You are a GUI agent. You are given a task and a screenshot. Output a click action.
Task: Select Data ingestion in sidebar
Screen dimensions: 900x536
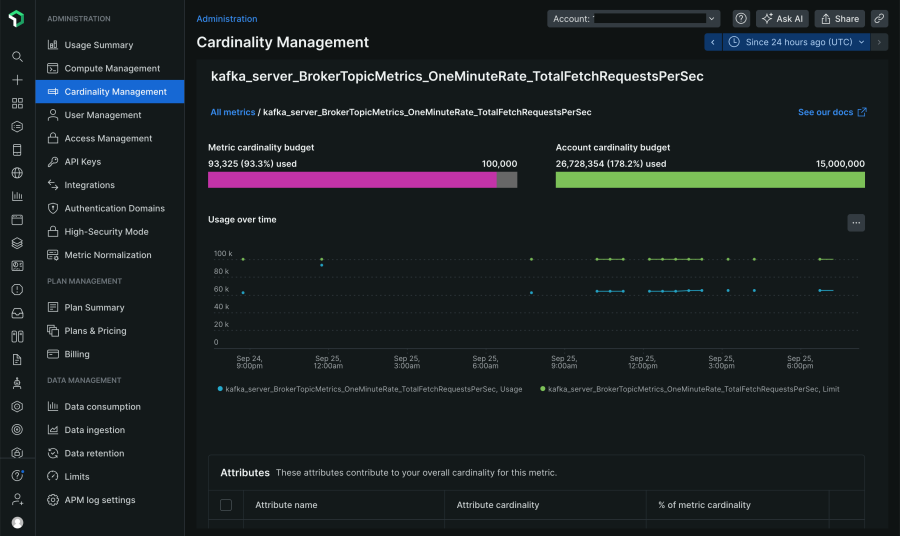(95, 430)
